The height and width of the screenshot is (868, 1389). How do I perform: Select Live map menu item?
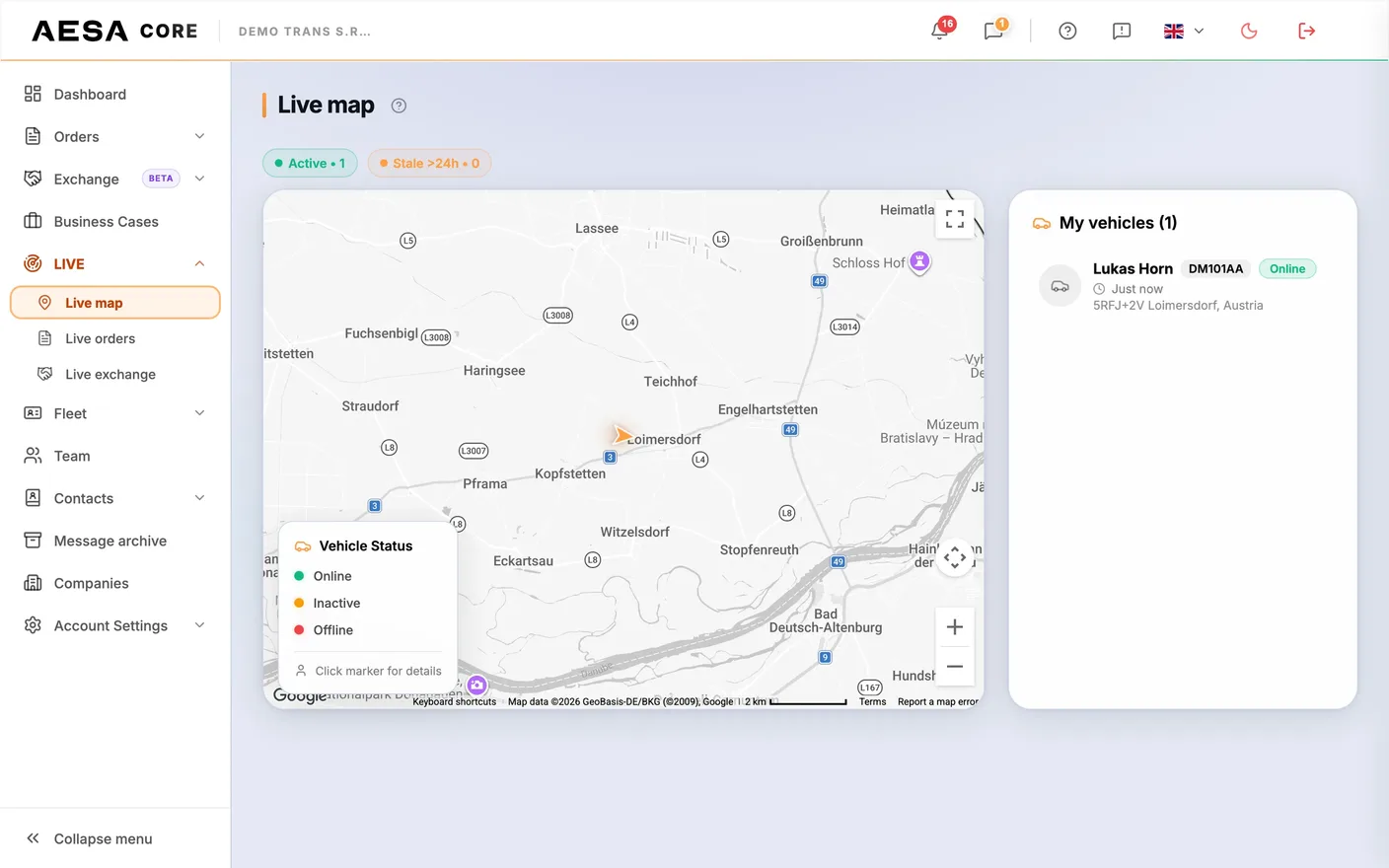[x=115, y=303]
